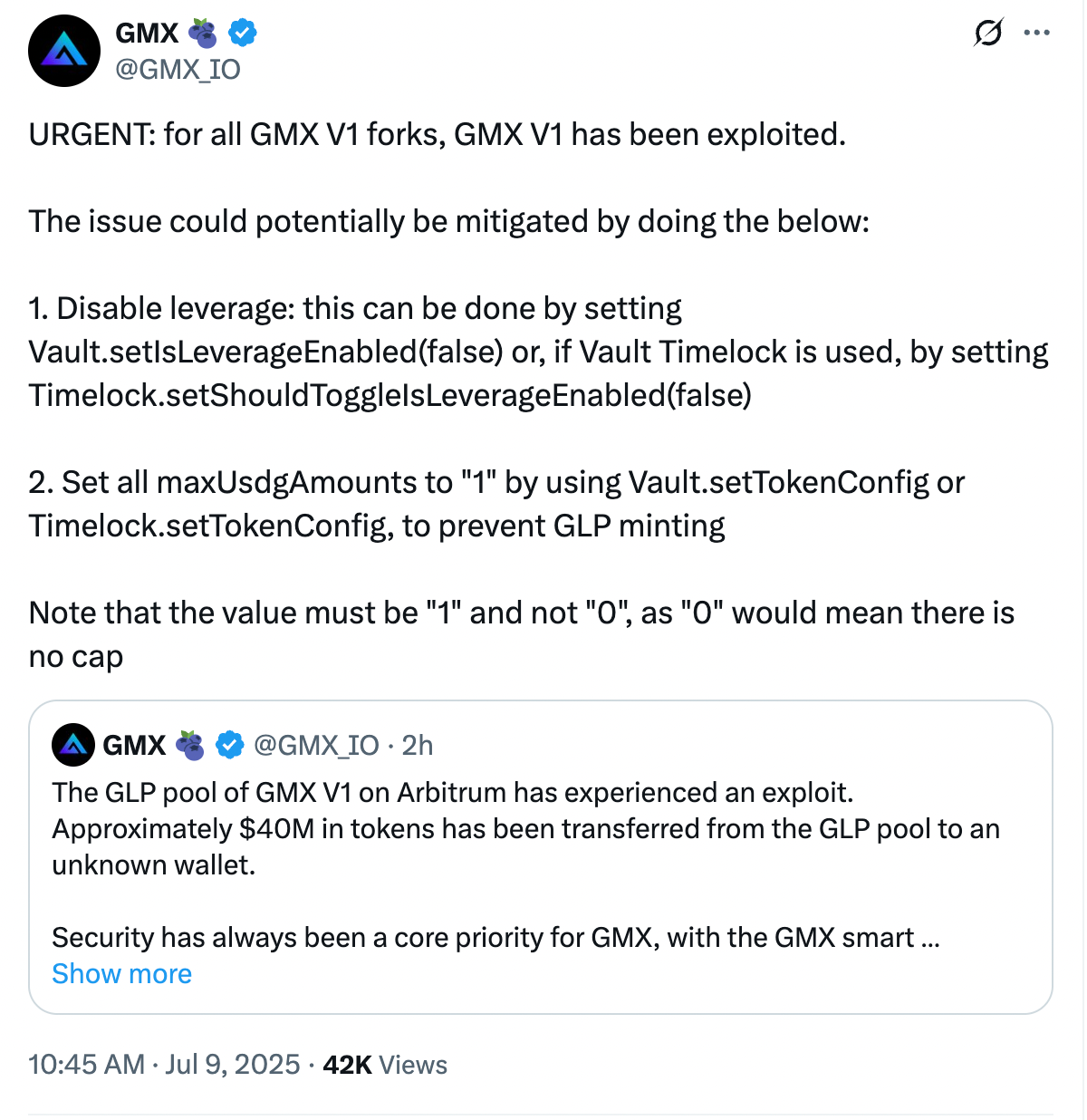
Task: Click the GMX name in the quoted post
Action: pos(134,745)
